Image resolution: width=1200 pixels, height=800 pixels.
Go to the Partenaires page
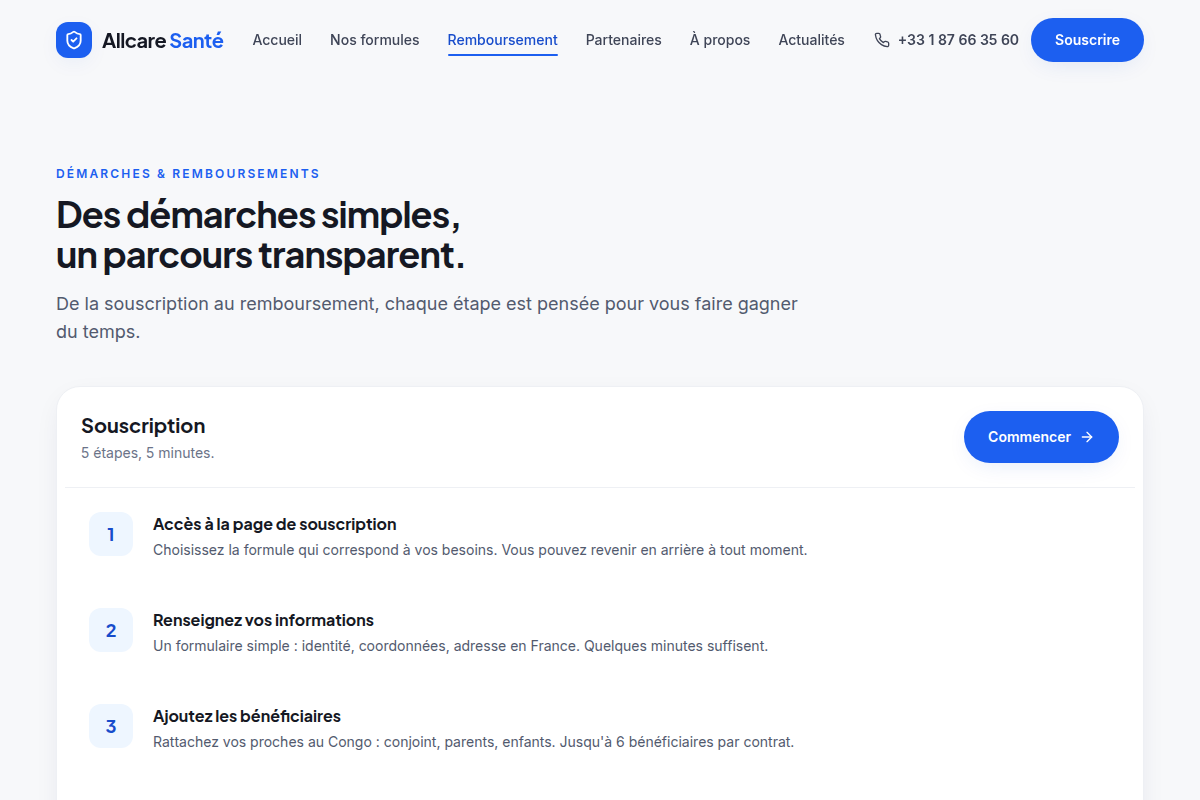point(624,40)
